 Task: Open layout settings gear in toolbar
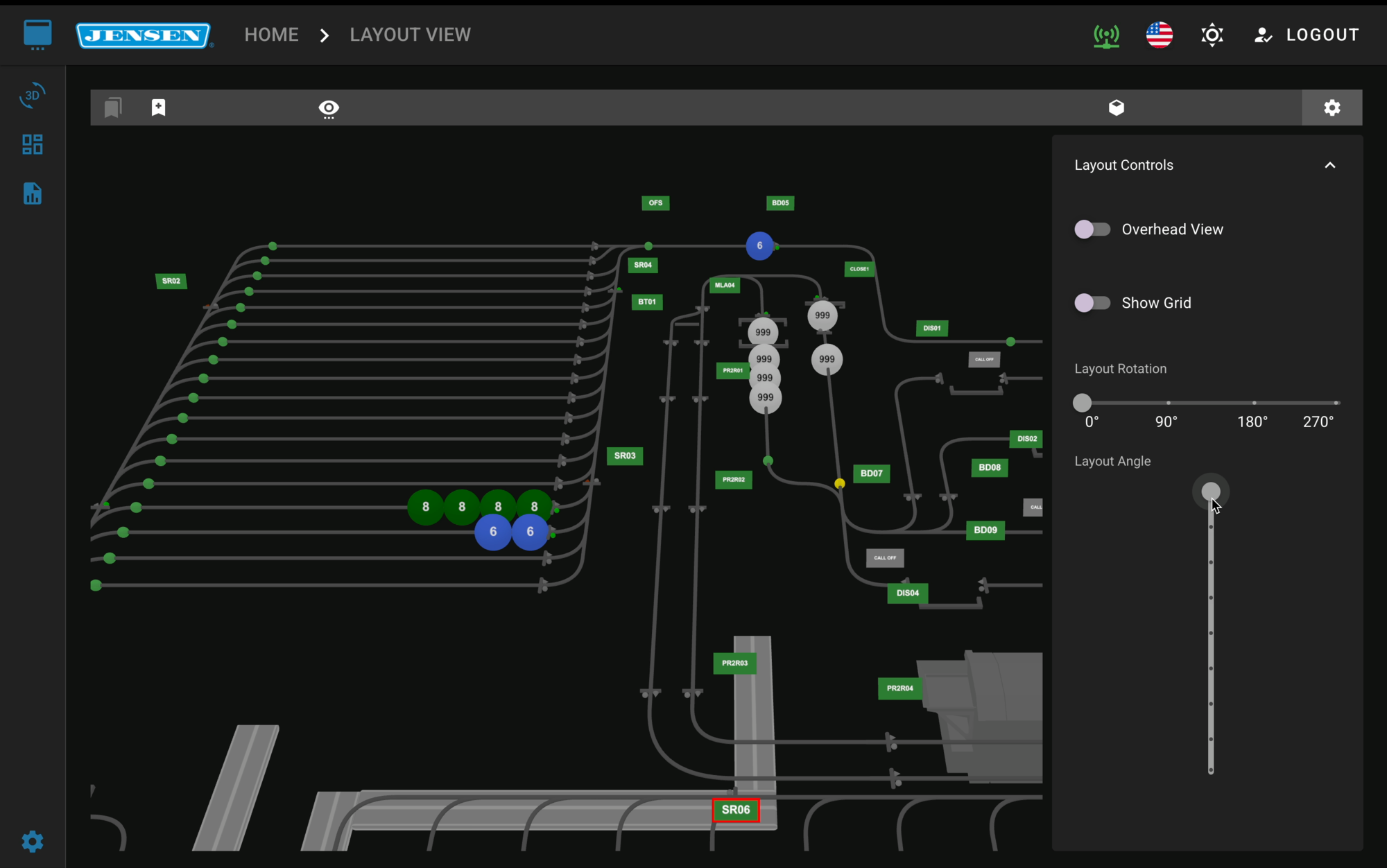(1332, 107)
